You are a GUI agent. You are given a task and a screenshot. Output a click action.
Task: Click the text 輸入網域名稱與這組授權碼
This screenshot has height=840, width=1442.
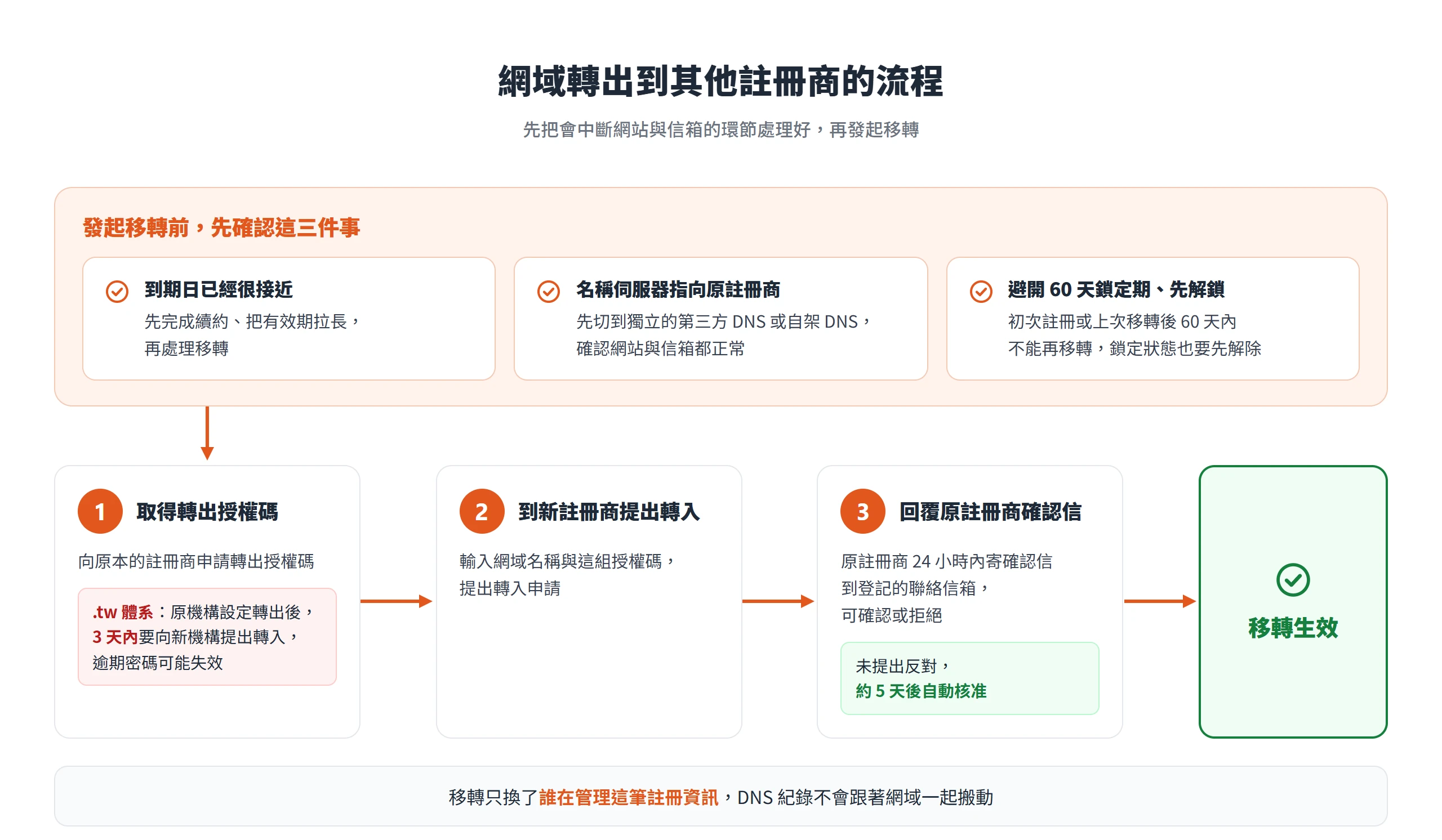pos(561,561)
